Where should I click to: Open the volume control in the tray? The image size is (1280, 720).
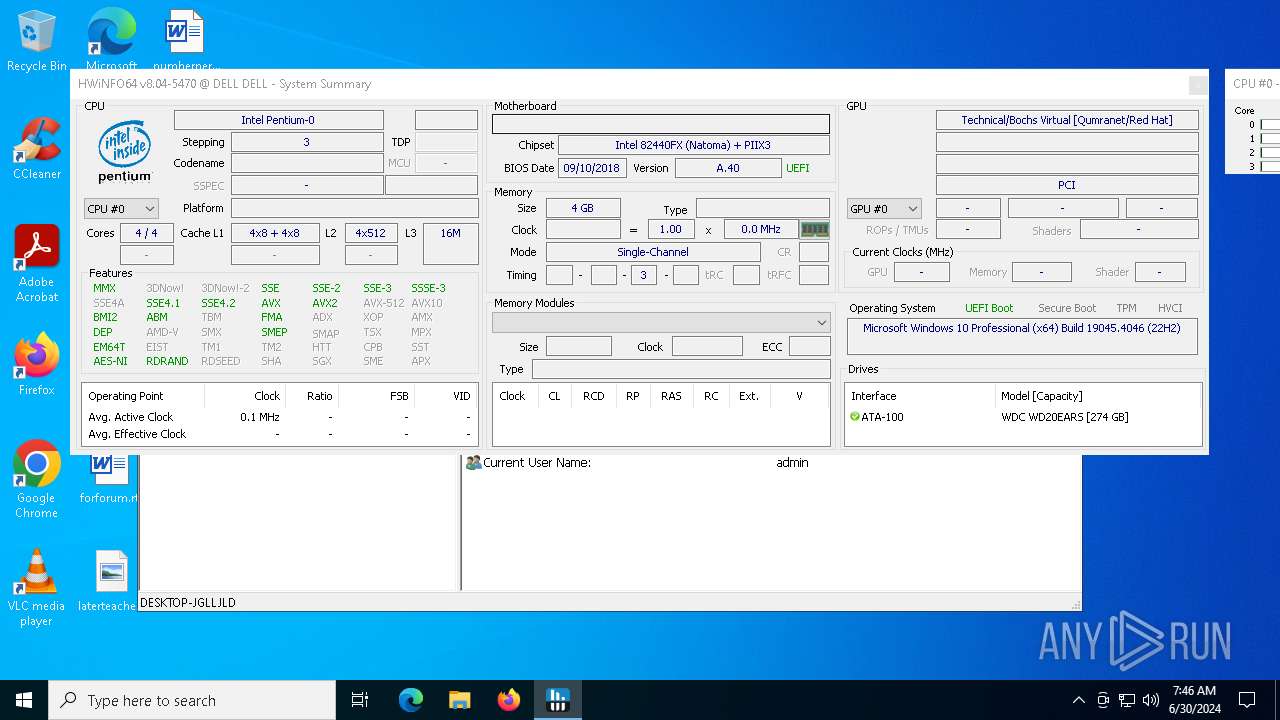pyautogui.click(x=1151, y=700)
